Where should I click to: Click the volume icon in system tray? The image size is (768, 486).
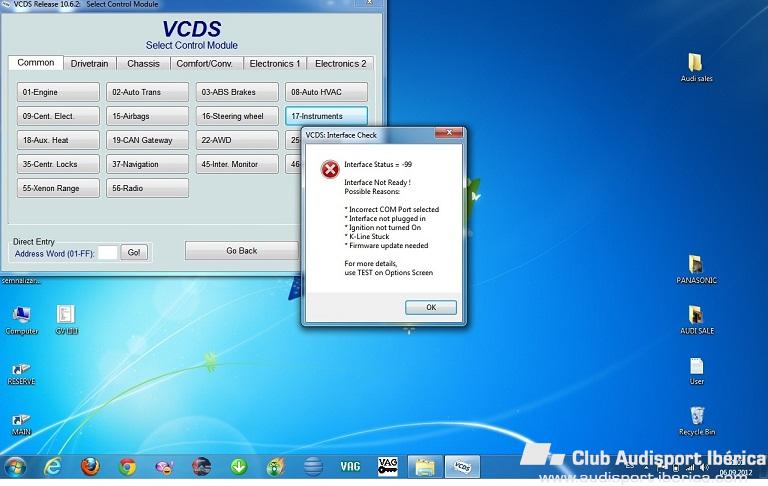(704, 467)
